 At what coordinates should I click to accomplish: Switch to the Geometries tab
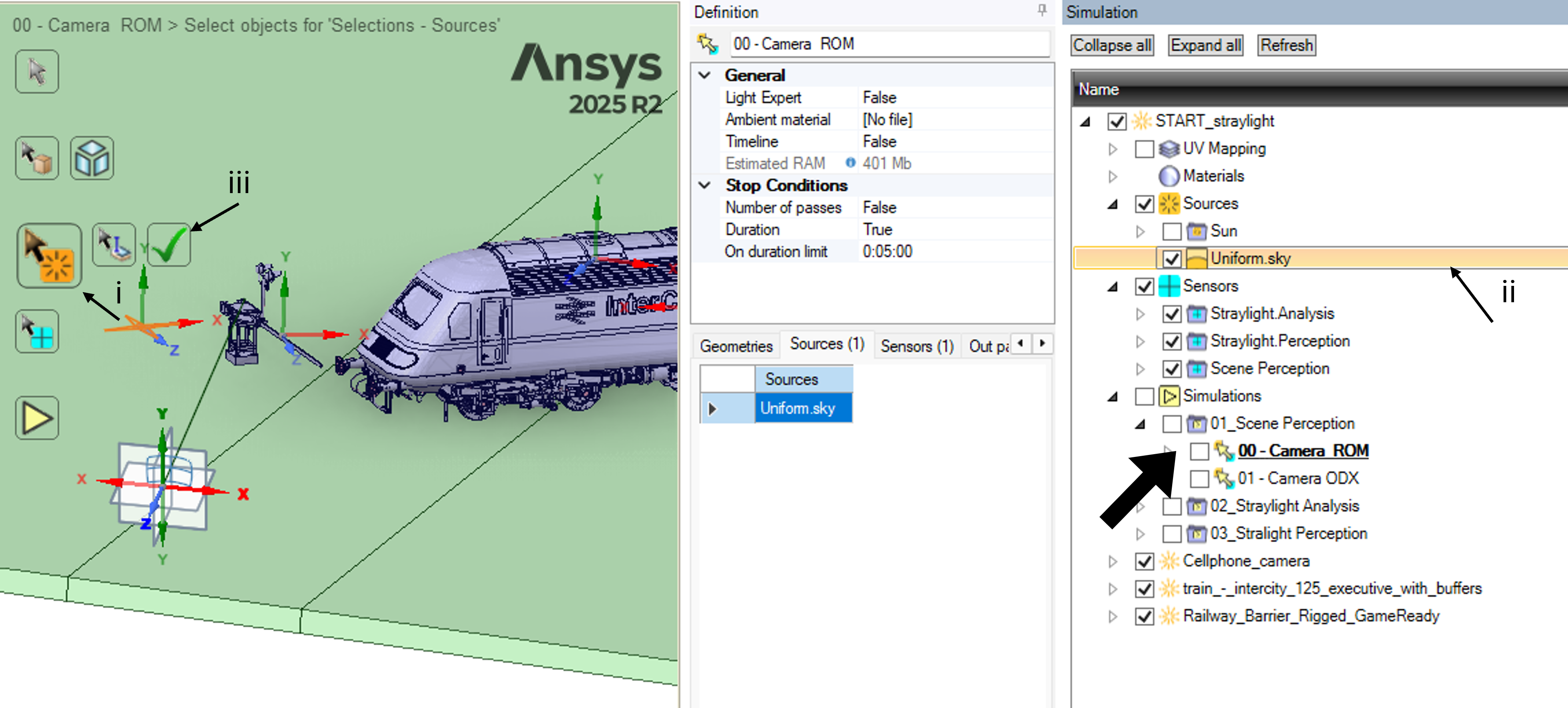click(736, 346)
